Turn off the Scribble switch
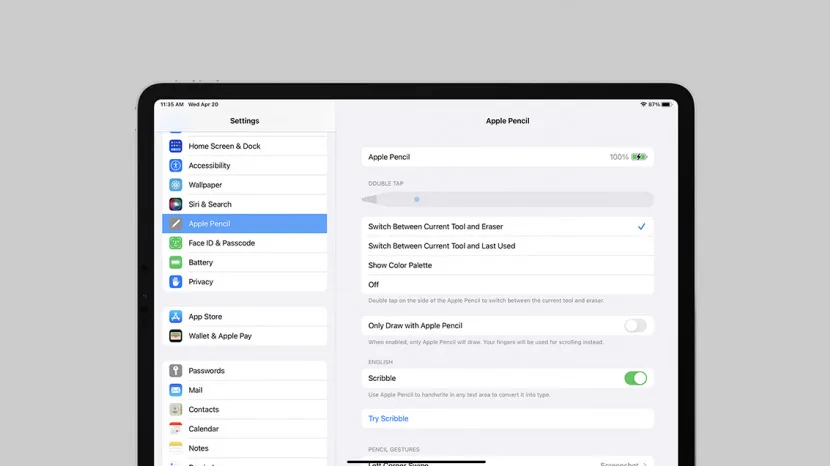The height and width of the screenshot is (466, 830). pos(635,378)
